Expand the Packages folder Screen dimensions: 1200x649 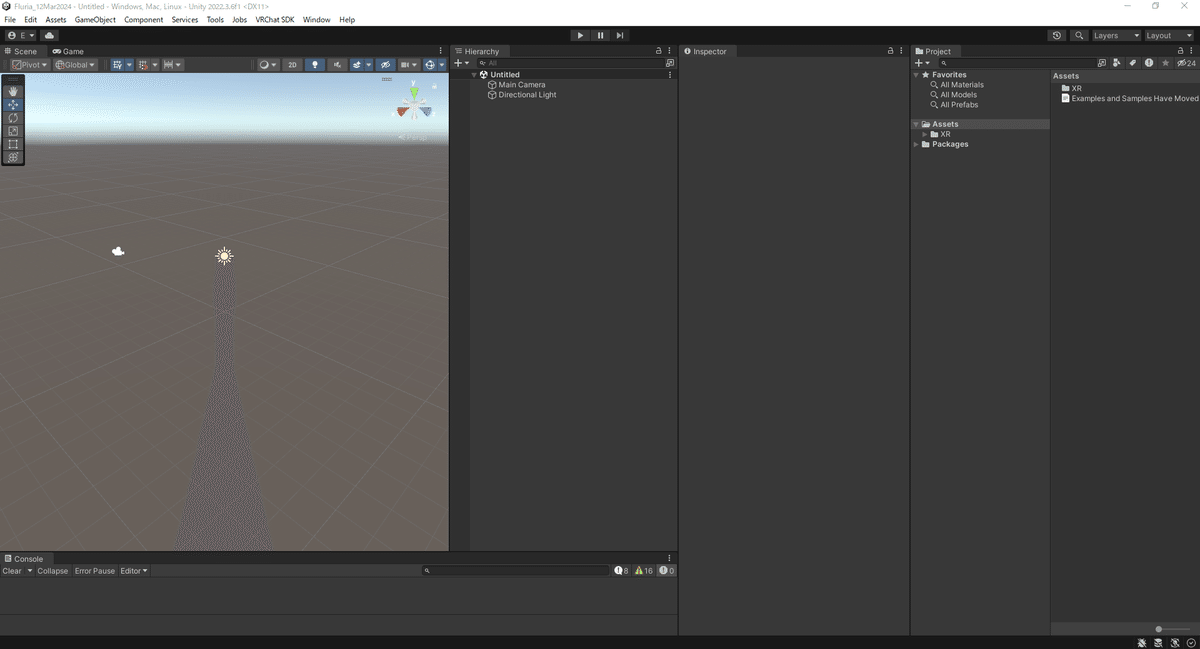pyautogui.click(x=916, y=144)
